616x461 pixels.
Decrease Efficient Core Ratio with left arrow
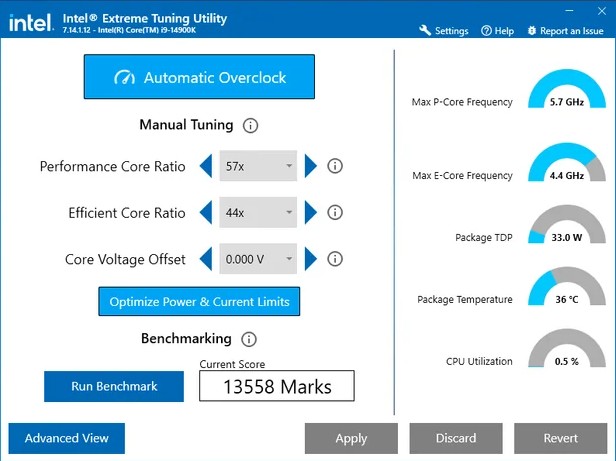pyautogui.click(x=206, y=212)
